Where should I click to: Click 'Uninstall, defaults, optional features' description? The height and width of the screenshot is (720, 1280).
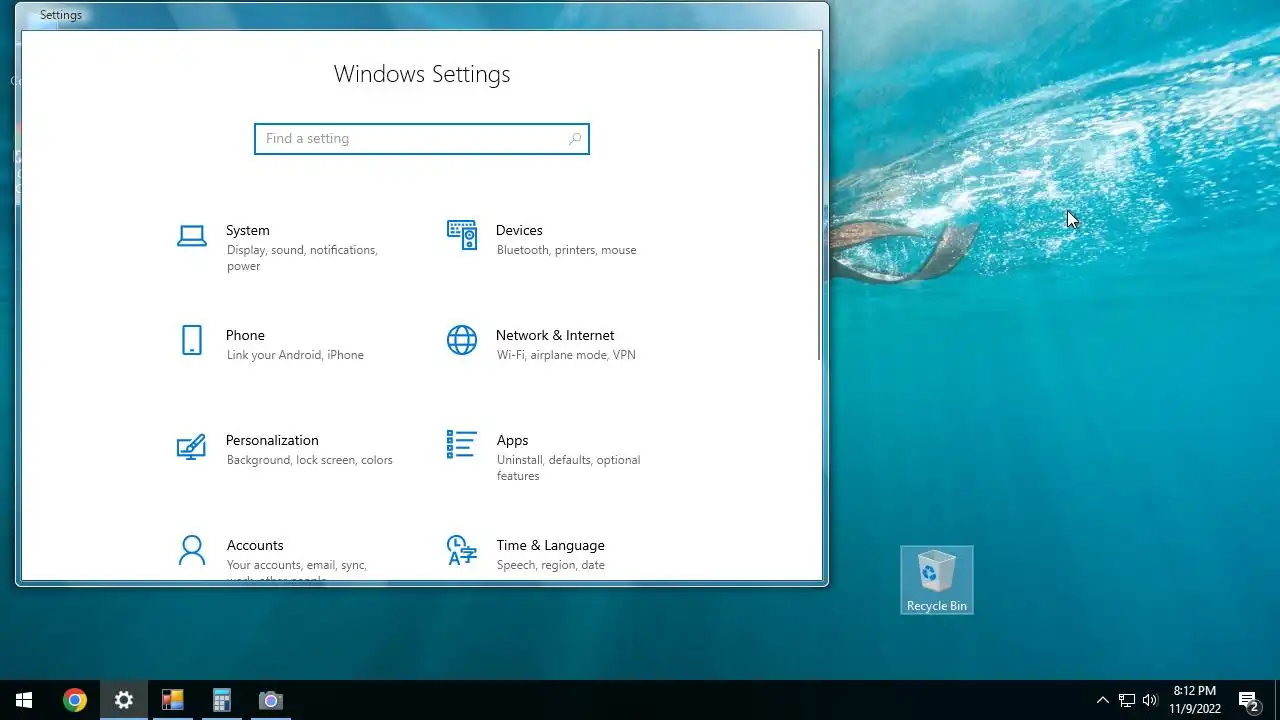[568, 468]
